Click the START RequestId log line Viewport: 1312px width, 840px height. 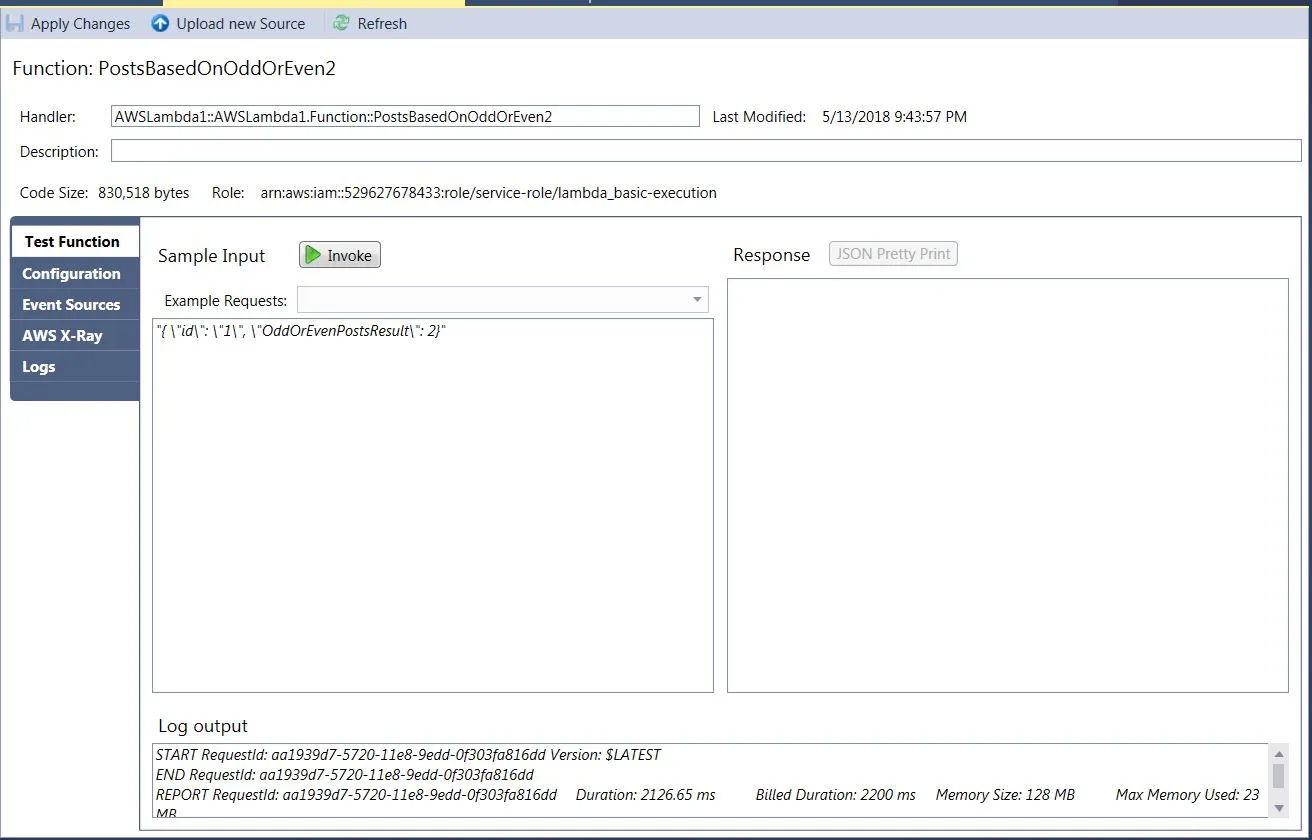[x=408, y=755]
